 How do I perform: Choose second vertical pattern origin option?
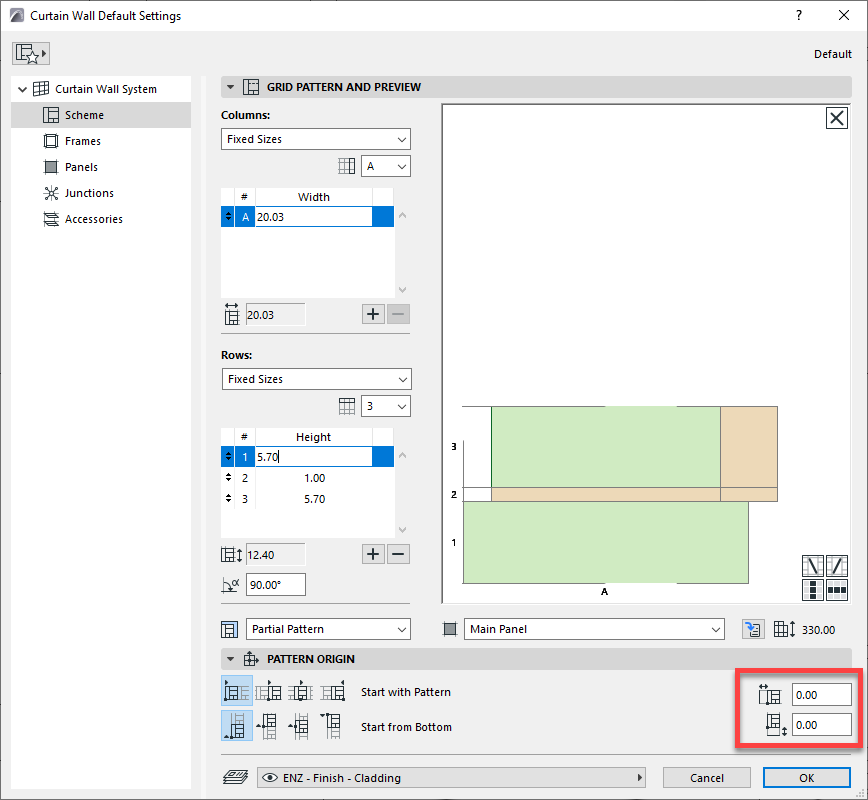[x=268, y=726]
